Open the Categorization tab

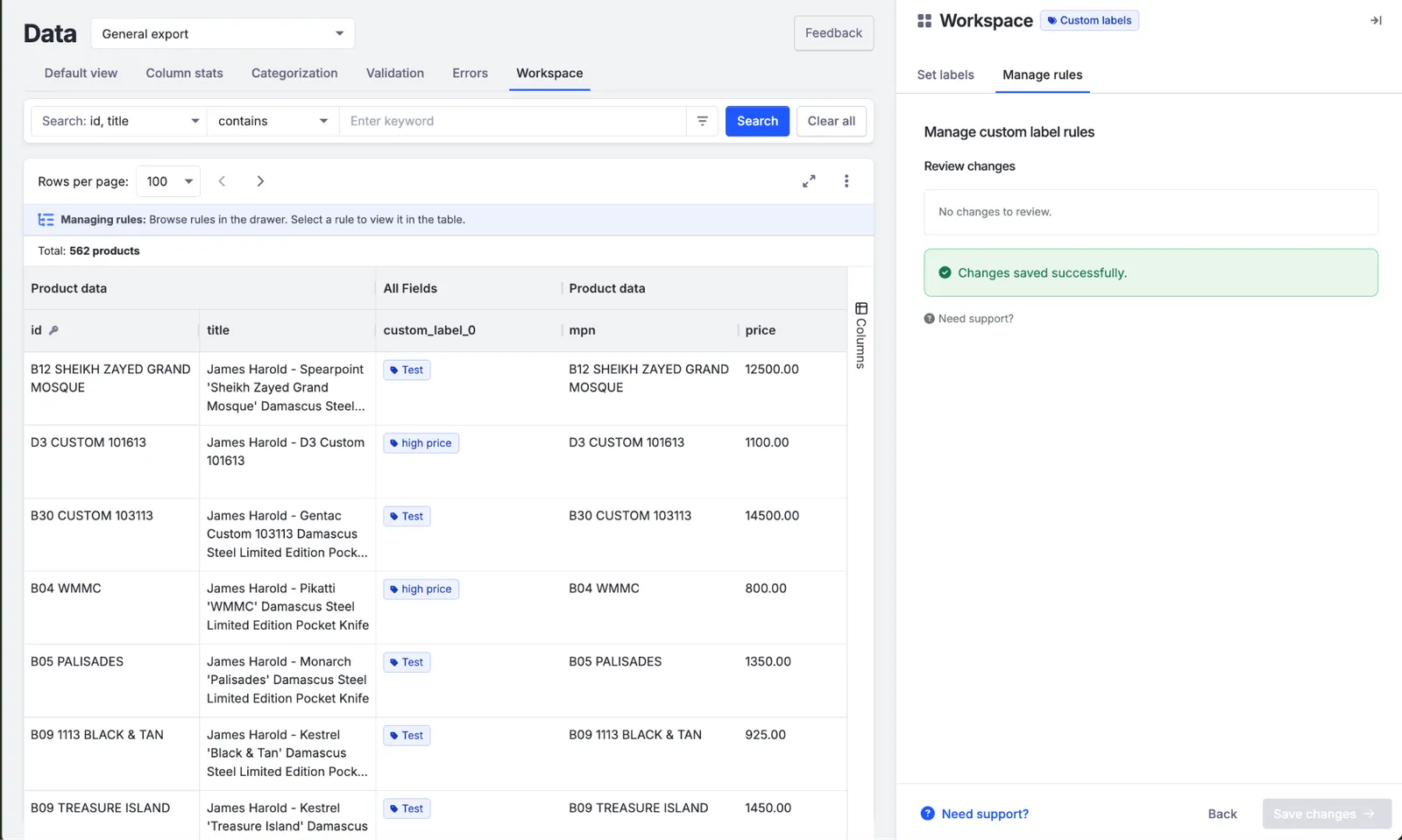[x=294, y=73]
